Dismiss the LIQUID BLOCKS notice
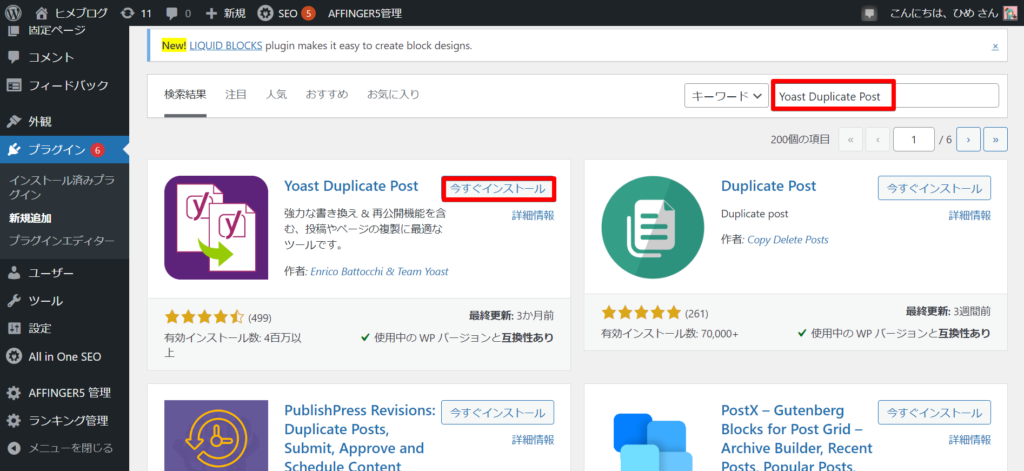The height and width of the screenshot is (471, 1024). [x=995, y=46]
